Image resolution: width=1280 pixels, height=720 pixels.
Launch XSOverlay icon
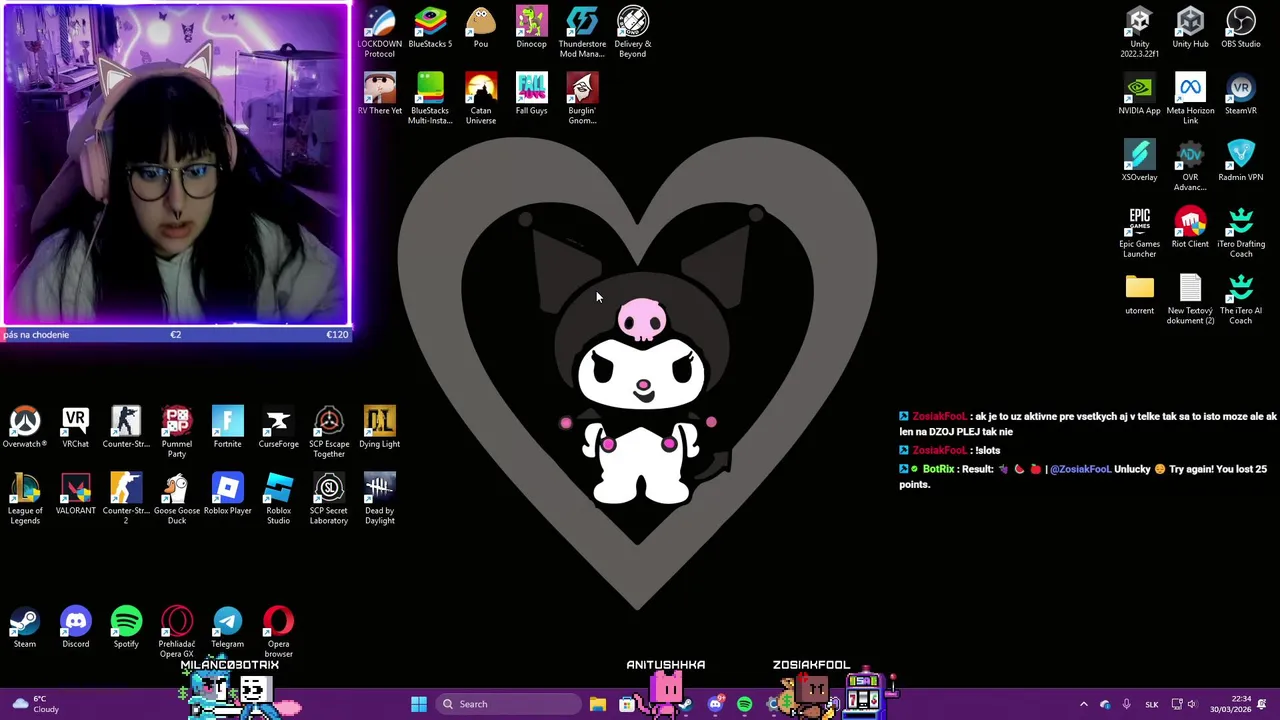pos(1139,161)
